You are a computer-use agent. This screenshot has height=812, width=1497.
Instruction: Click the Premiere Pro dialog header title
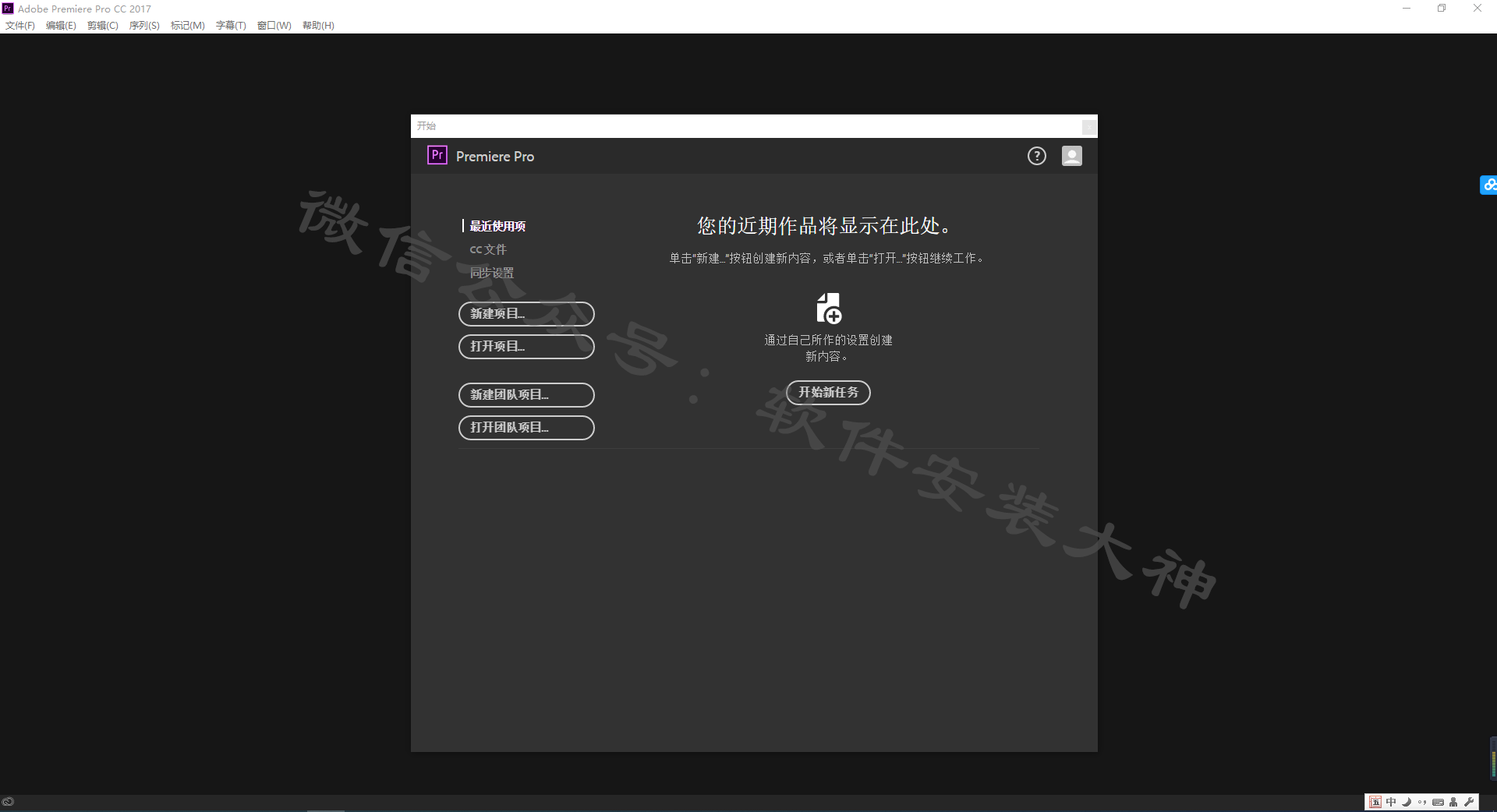(x=495, y=157)
